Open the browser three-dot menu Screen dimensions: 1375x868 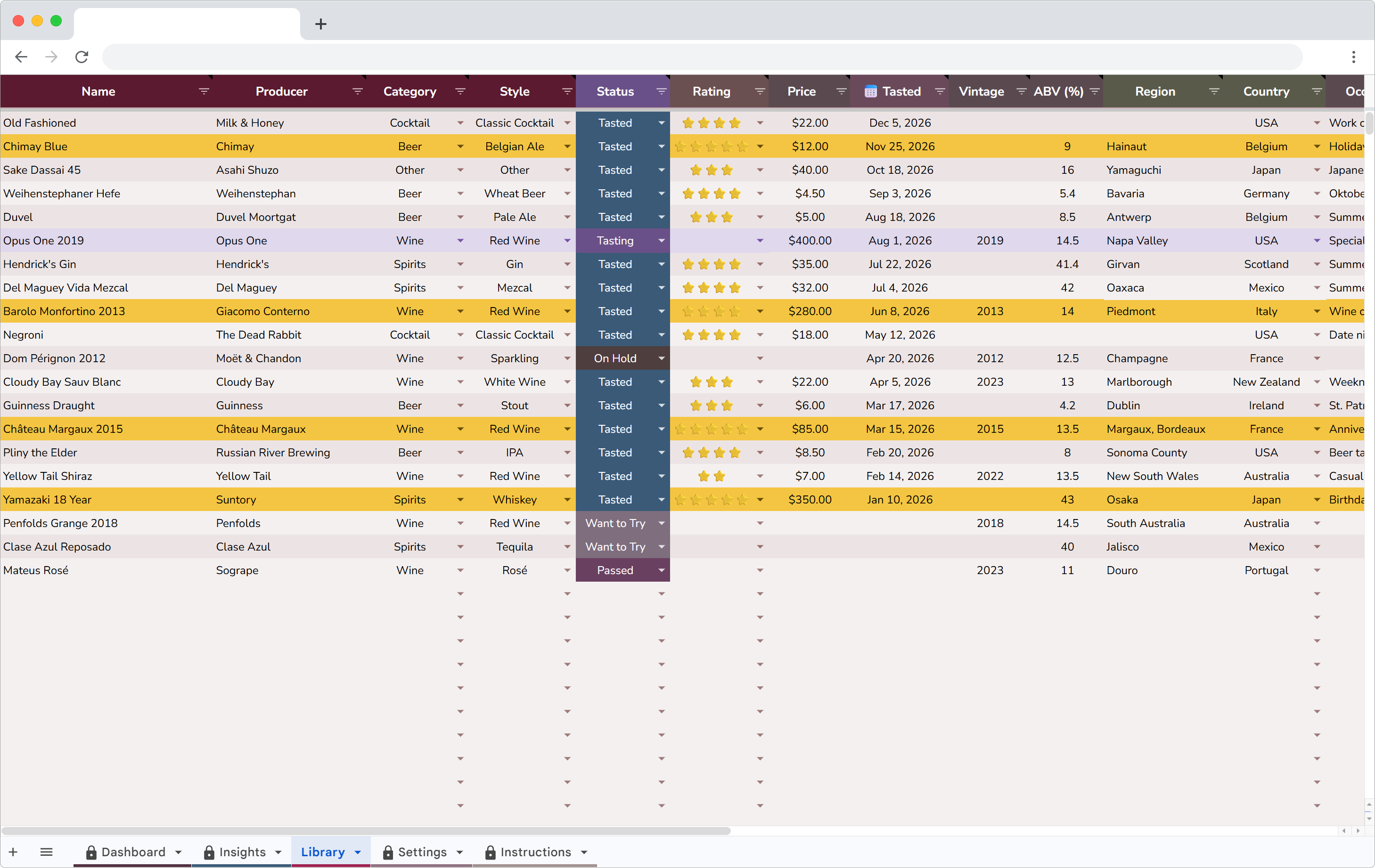(1353, 57)
